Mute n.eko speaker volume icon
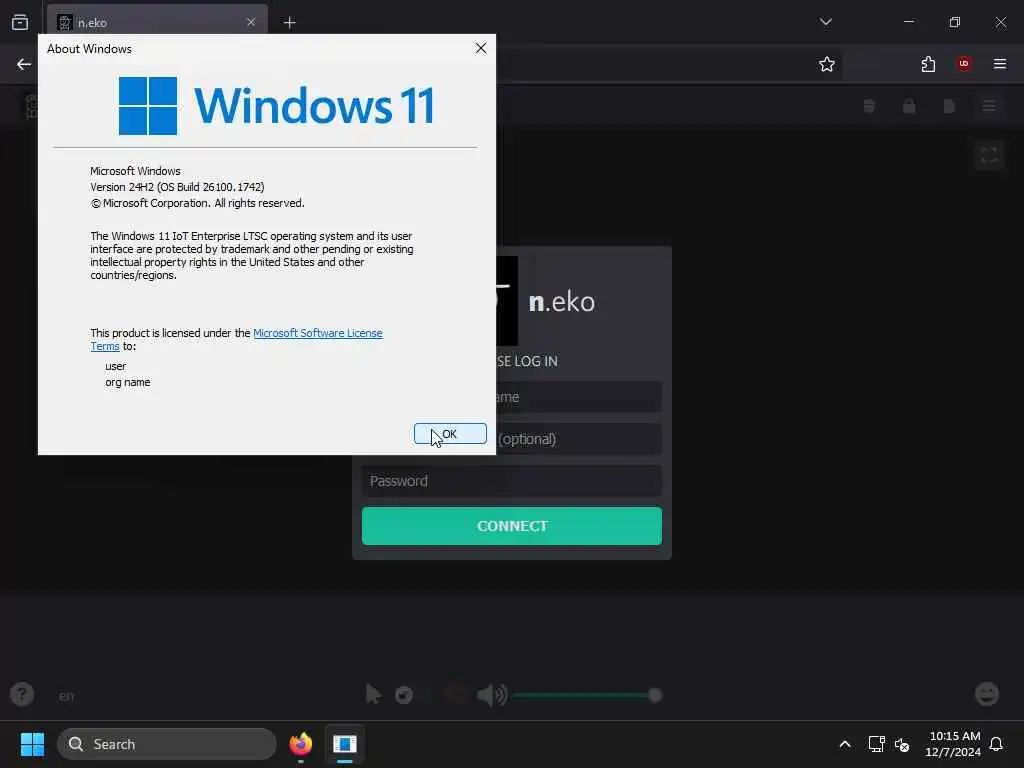1024x768 pixels. (491, 695)
